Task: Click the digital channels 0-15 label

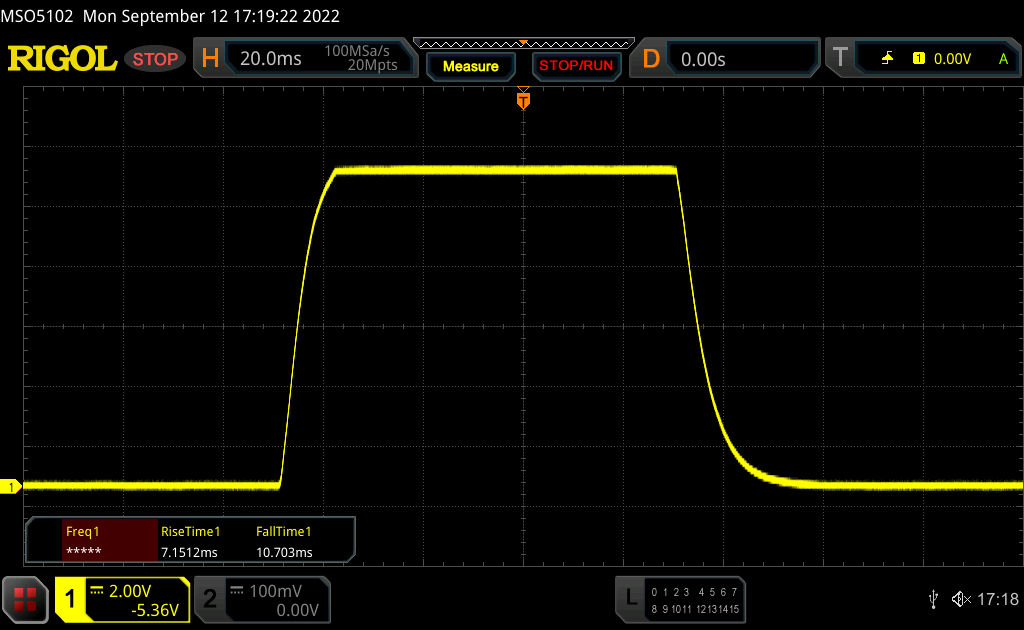Action: [x=695, y=601]
